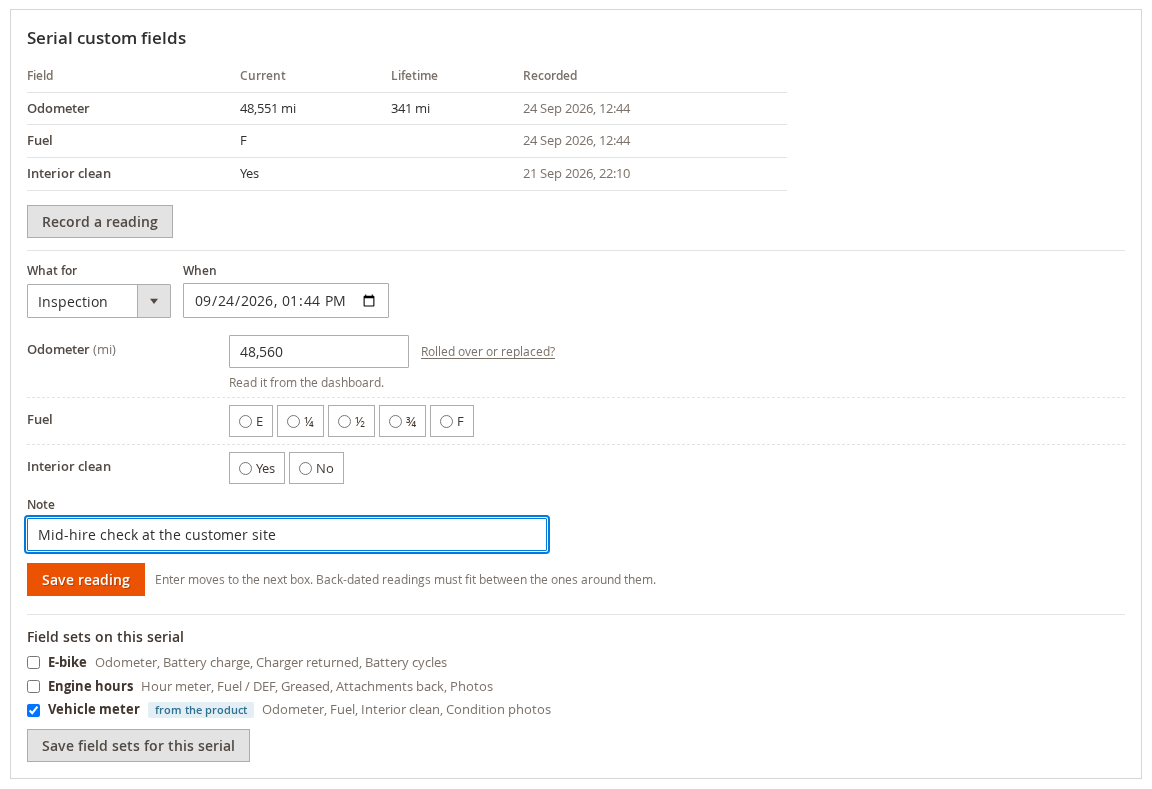The image size is (1152, 789).
Task: Click the Fuel row in the fields table
Action: (x=407, y=141)
